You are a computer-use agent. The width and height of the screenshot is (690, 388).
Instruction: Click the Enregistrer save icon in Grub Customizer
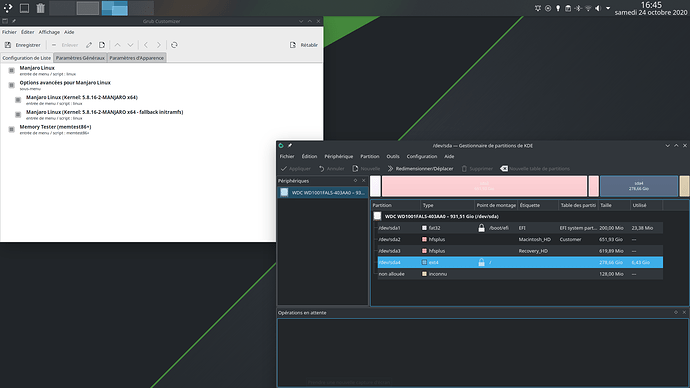8,45
